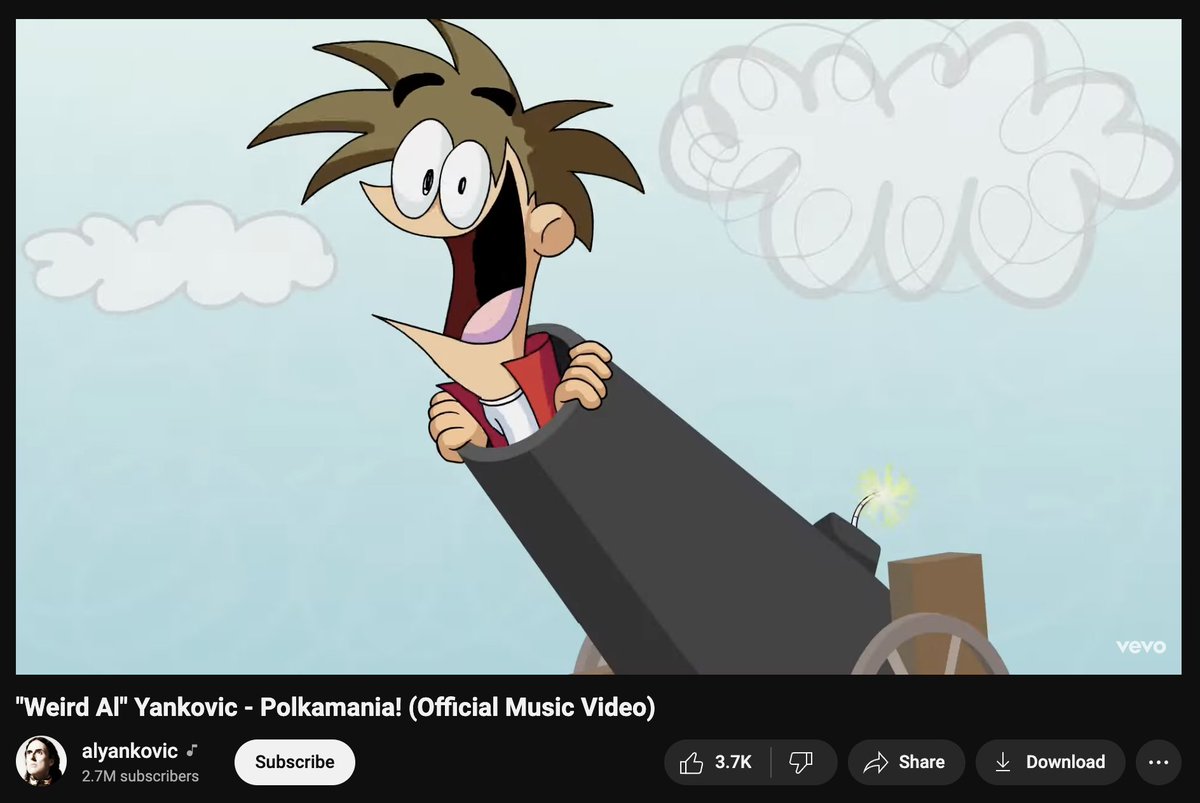
Task: Click the alyankovic channel avatar
Action: 41,762
